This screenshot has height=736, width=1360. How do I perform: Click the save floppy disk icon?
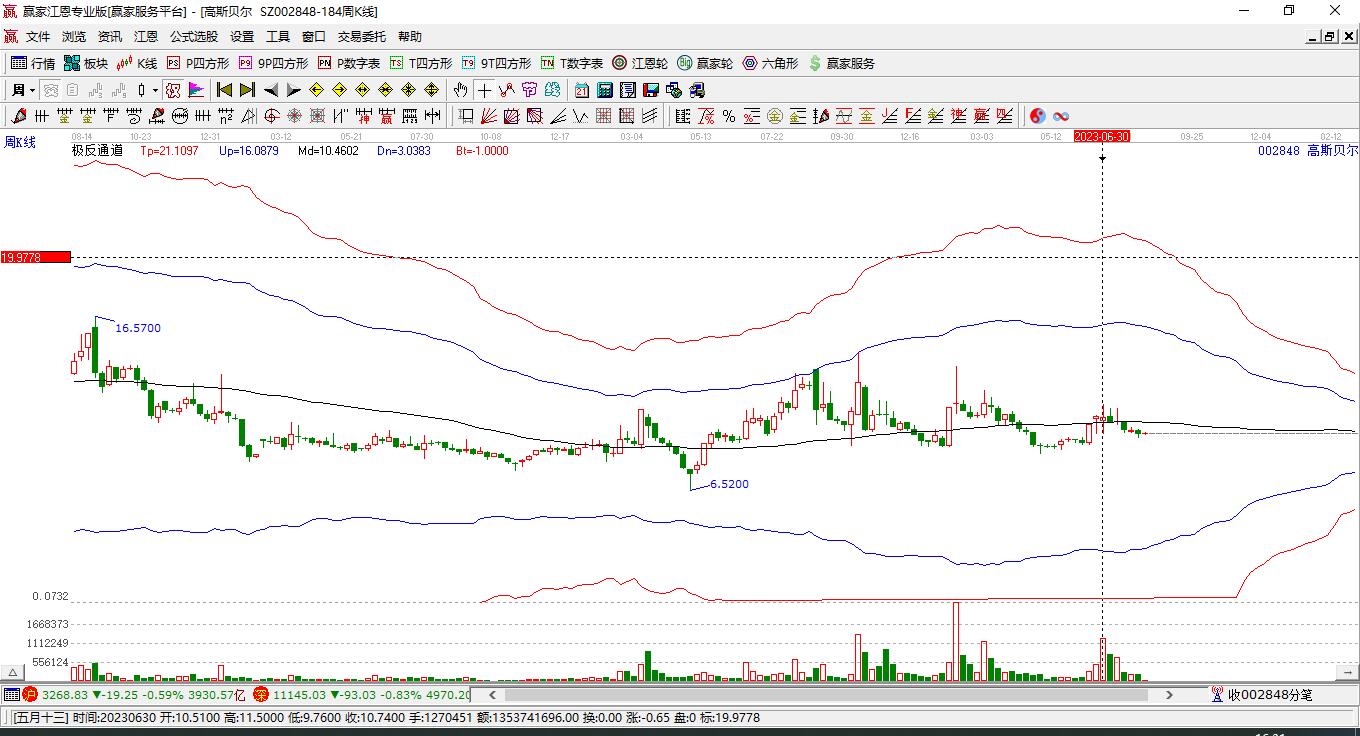click(x=651, y=90)
